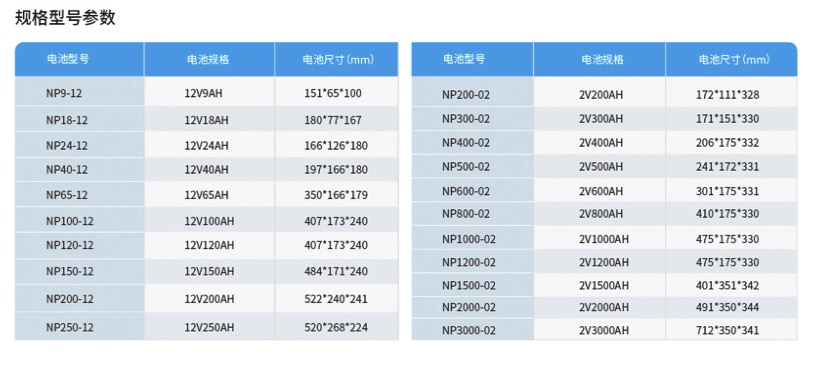This screenshot has height=365, width=821.
Task: Select the left table 电池规格 header
Action: point(208,60)
